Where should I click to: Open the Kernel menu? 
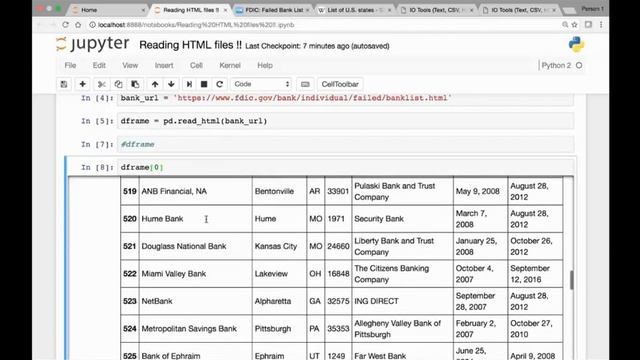[x=230, y=65]
